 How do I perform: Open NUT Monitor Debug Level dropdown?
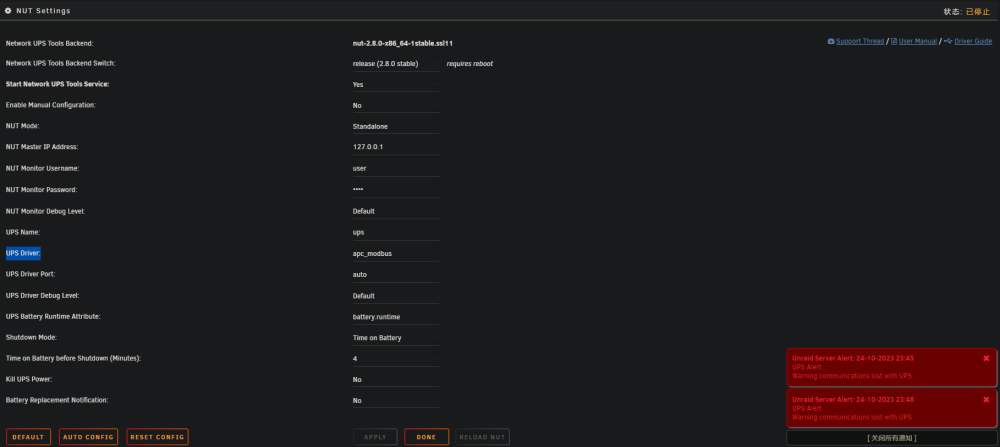[x=395, y=212]
